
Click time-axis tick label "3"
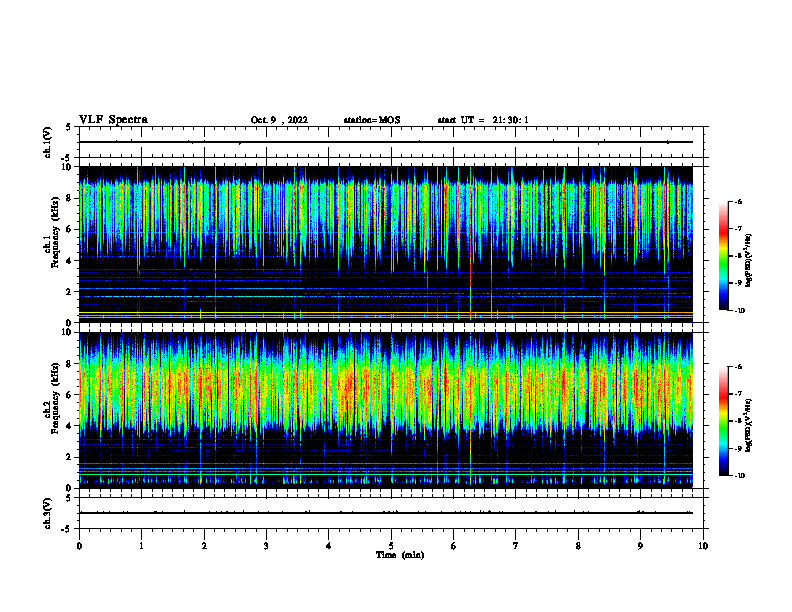(x=266, y=546)
